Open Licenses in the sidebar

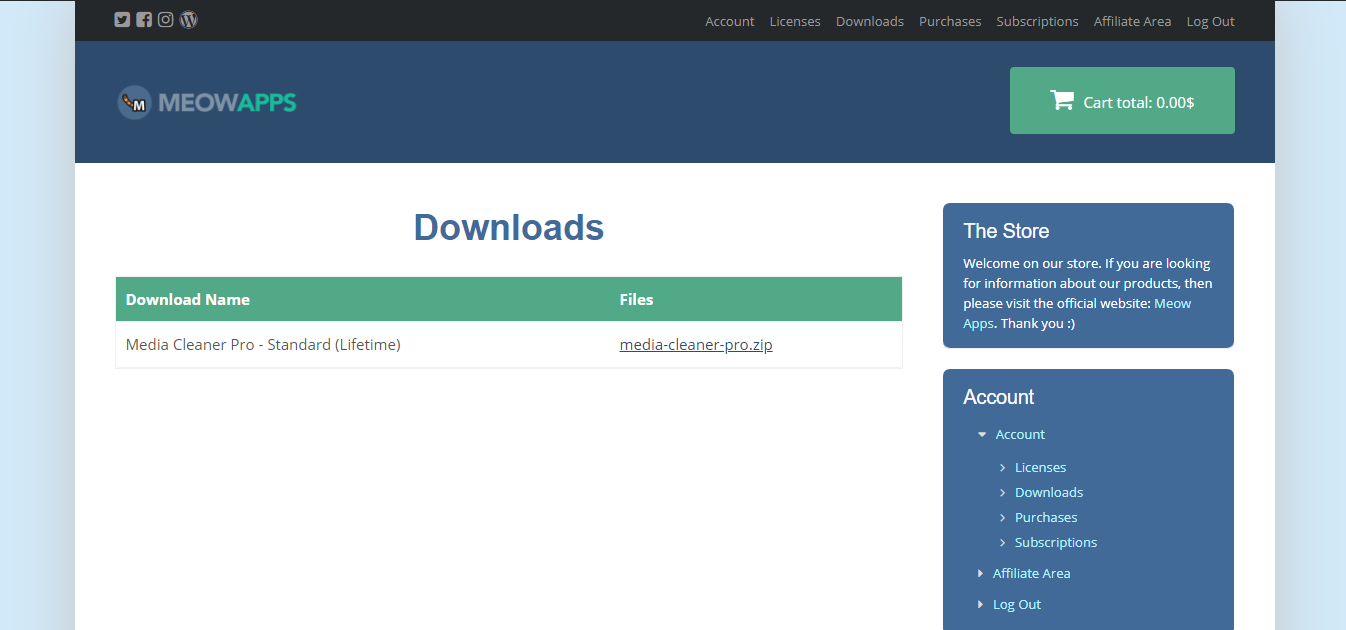click(1040, 467)
